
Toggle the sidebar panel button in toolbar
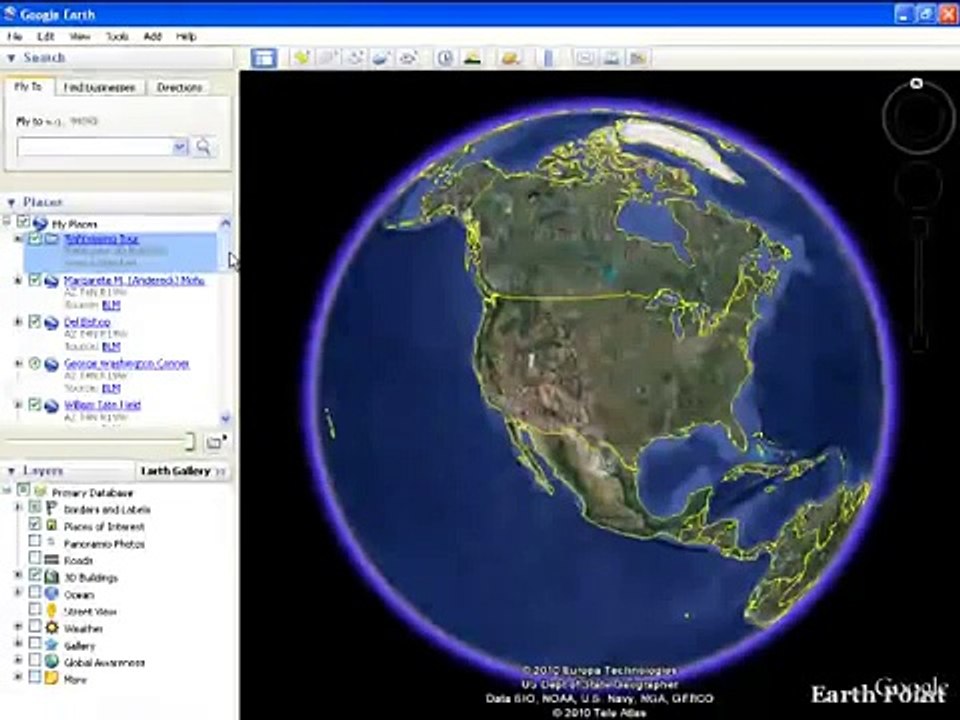pyautogui.click(x=264, y=58)
